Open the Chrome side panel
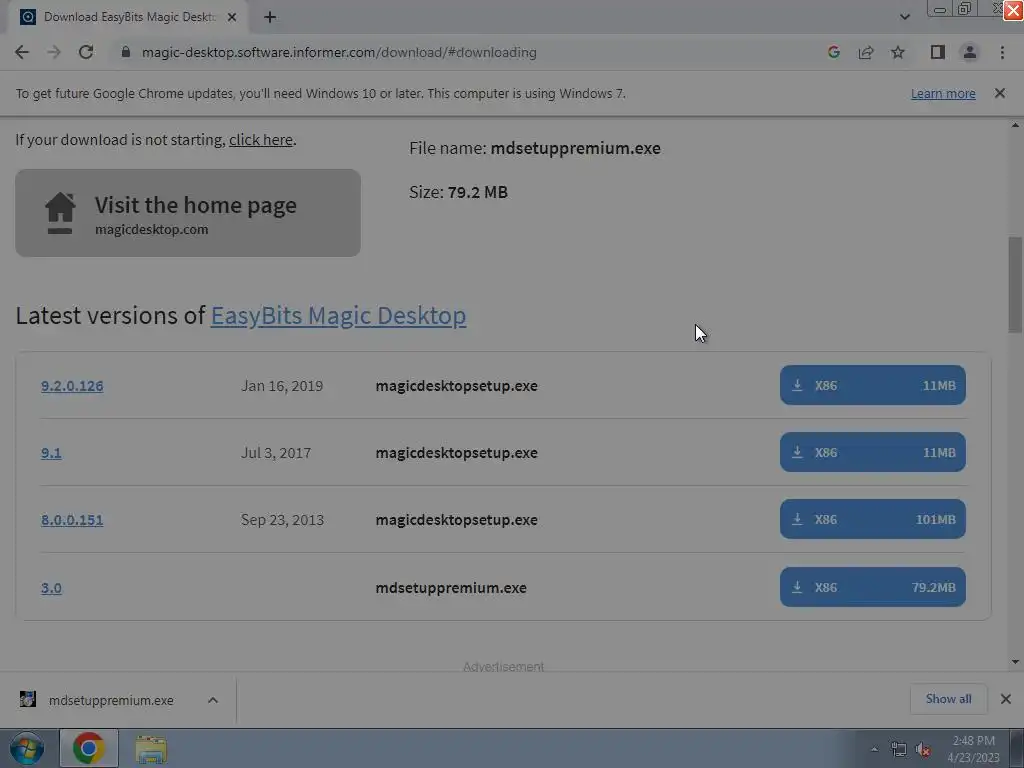Image resolution: width=1024 pixels, height=768 pixels. (x=938, y=52)
